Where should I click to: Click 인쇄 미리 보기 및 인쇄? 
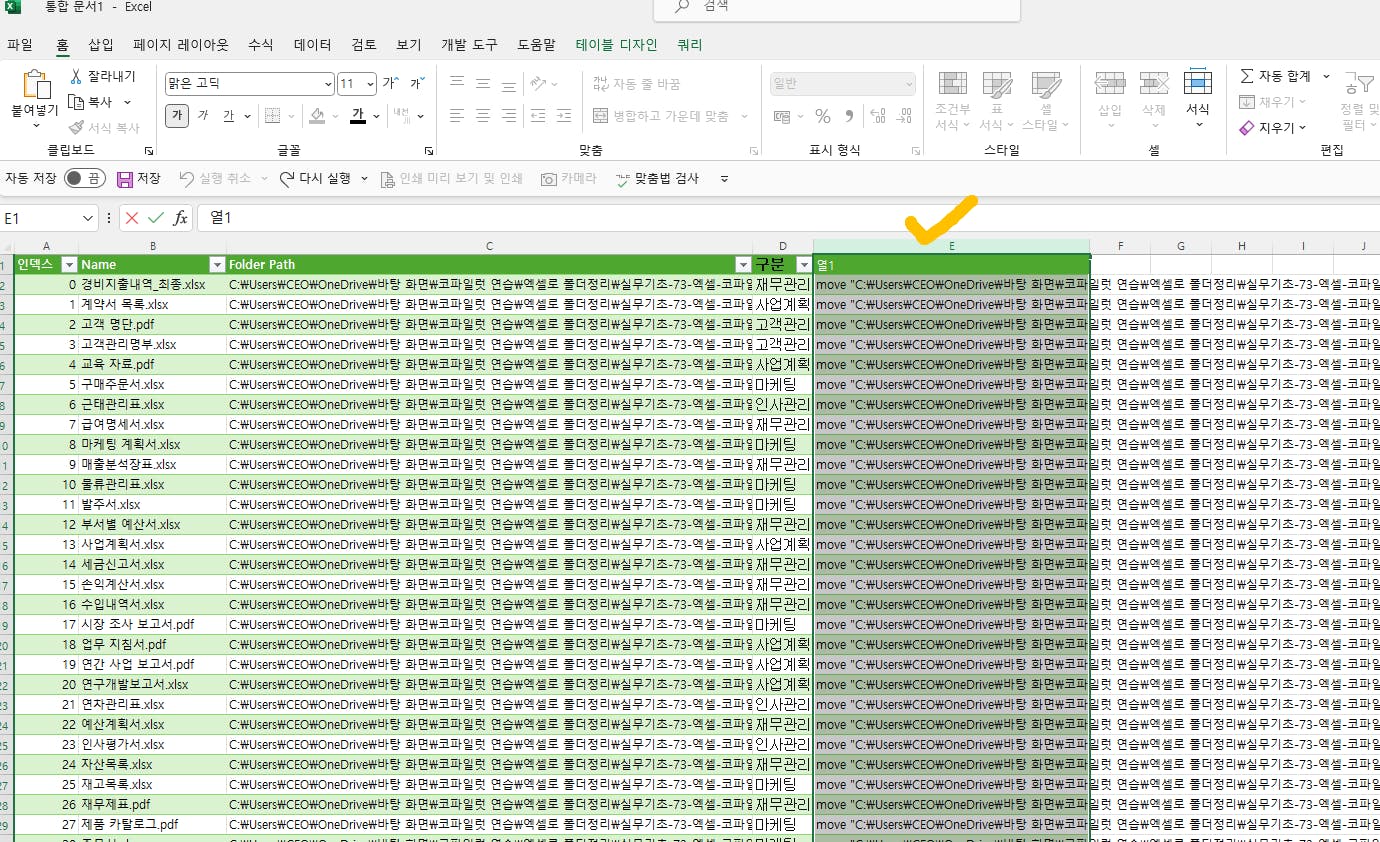point(452,179)
